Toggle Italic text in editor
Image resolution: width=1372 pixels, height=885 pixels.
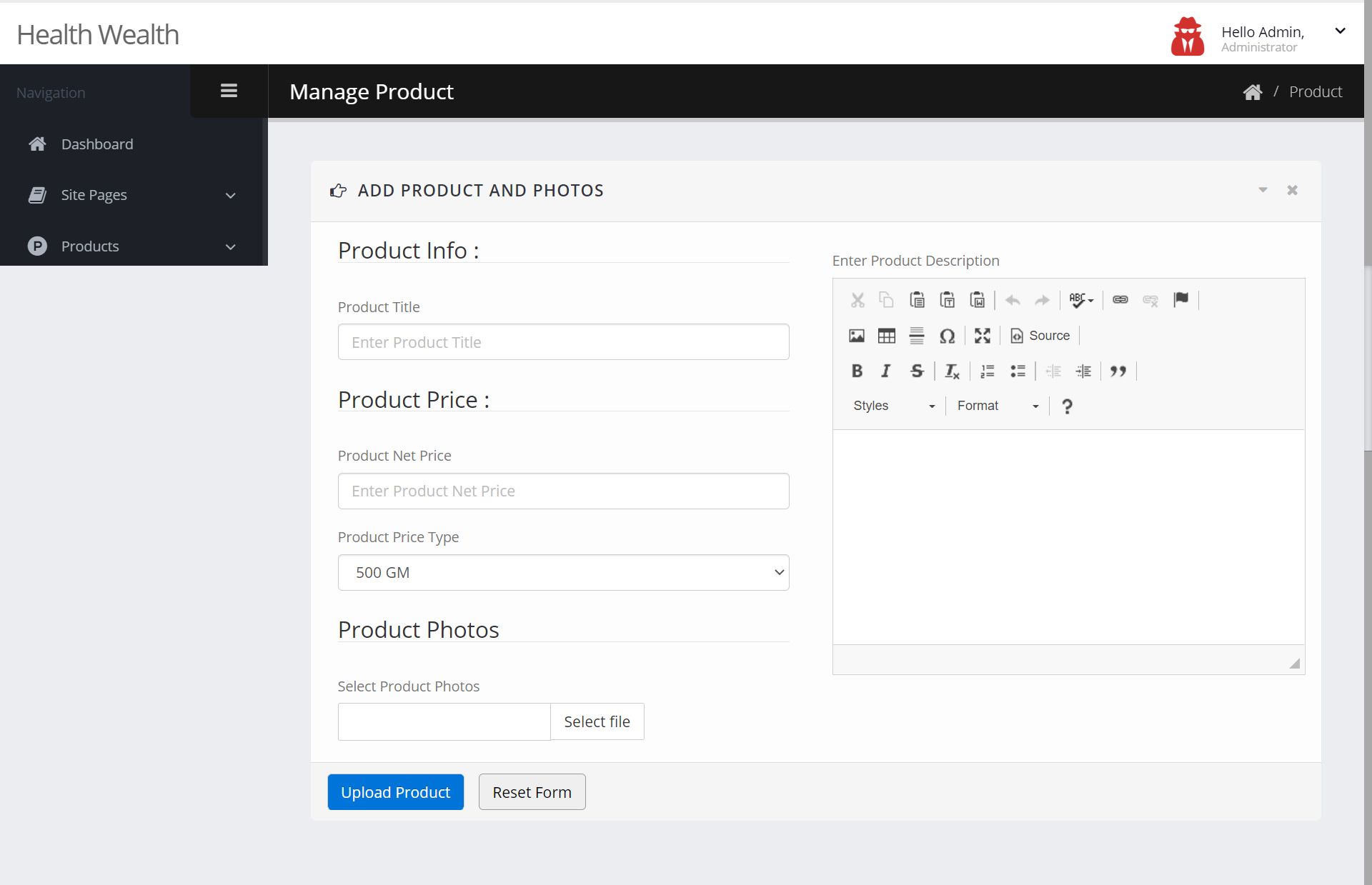pos(886,371)
